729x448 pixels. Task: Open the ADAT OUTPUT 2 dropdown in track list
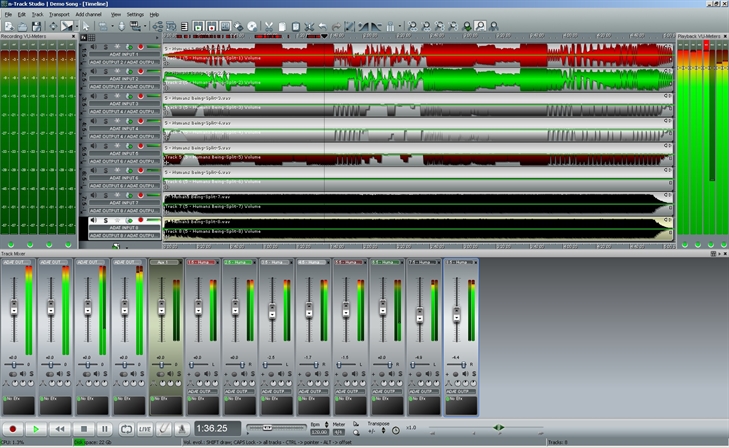[124, 61]
